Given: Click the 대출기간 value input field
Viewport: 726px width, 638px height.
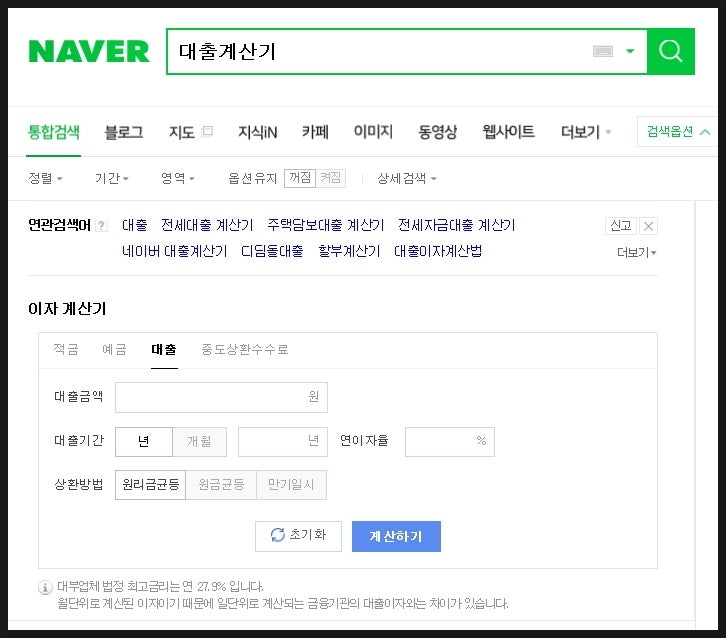Looking at the screenshot, I should coord(283,442).
